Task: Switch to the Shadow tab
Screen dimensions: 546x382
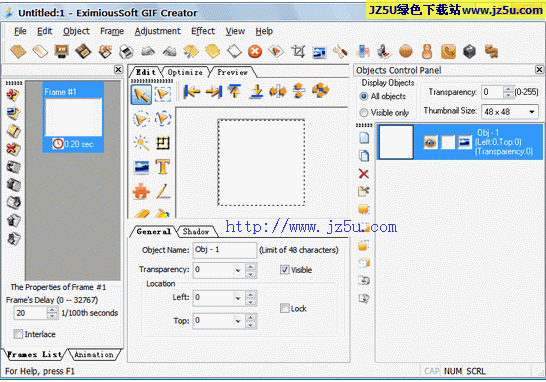Action: point(196,232)
